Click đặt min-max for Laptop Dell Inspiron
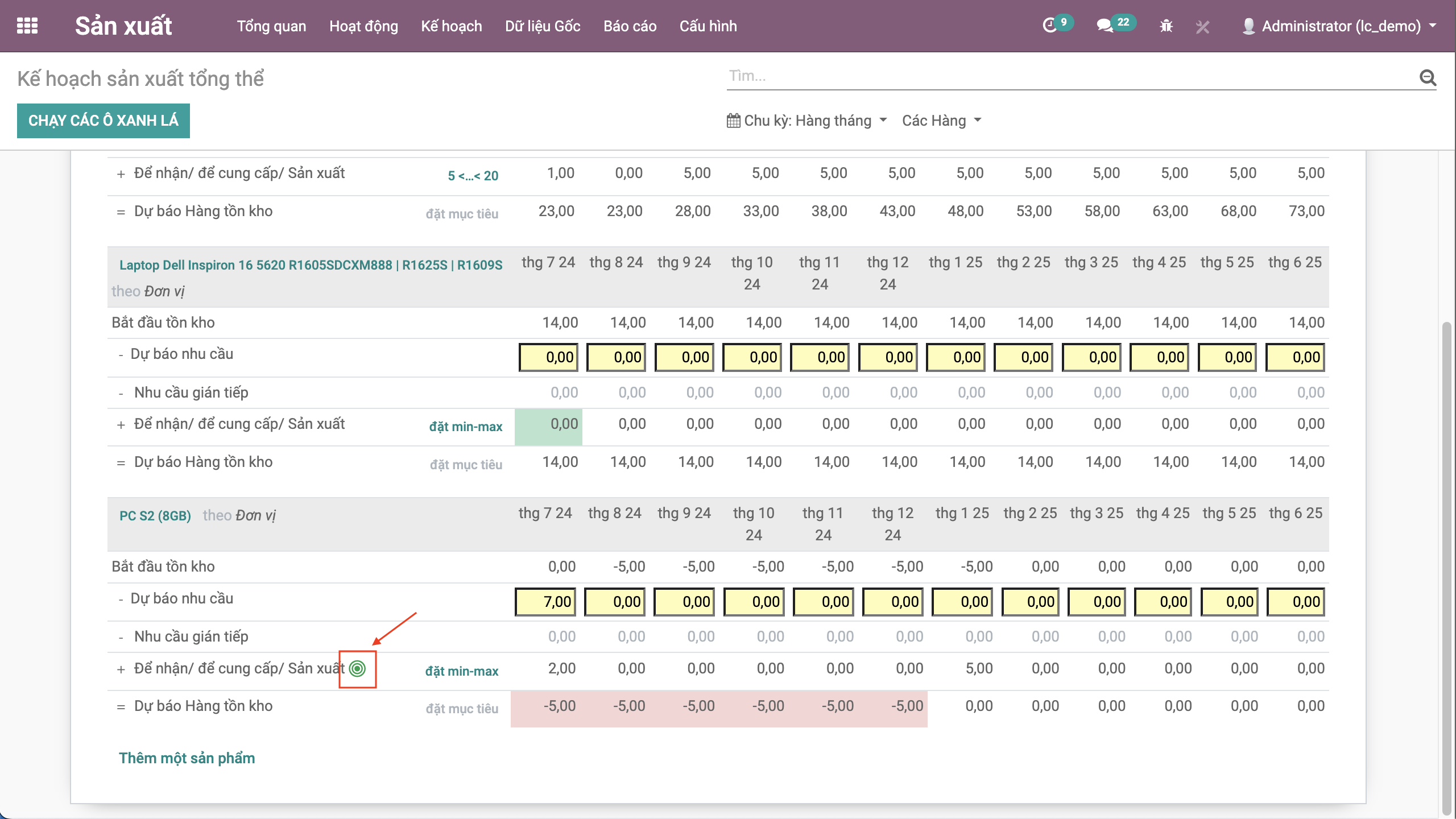The width and height of the screenshot is (1456, 819). click(465, 427)
